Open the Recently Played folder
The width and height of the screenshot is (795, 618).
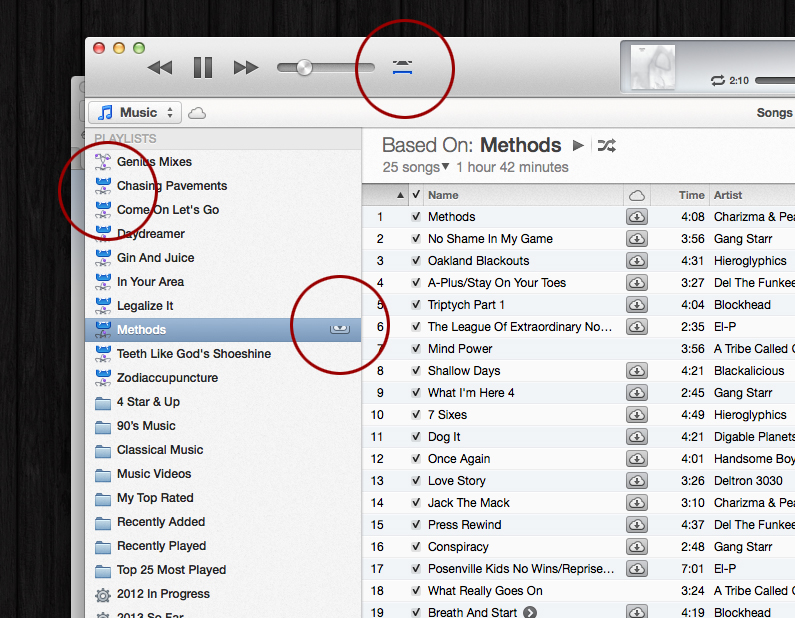[223, 546]
